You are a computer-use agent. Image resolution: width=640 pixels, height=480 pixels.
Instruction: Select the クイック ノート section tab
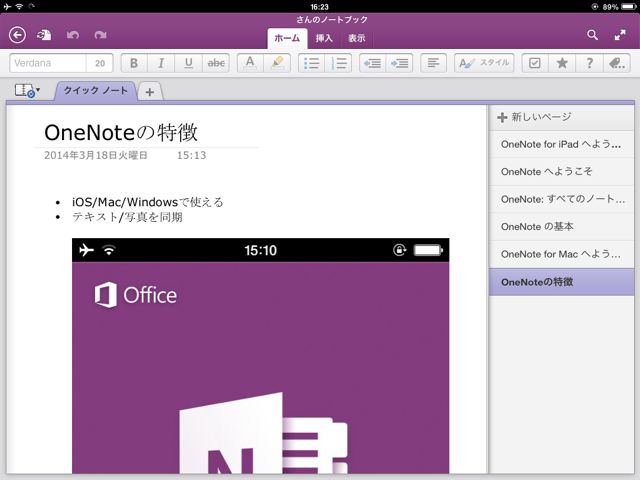pos(96,91)
